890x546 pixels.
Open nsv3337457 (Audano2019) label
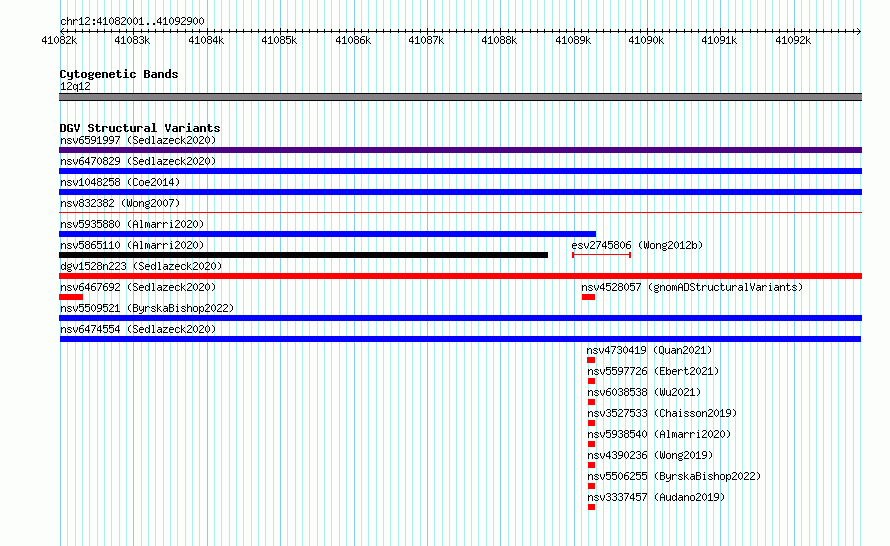(x=656, y=497)
